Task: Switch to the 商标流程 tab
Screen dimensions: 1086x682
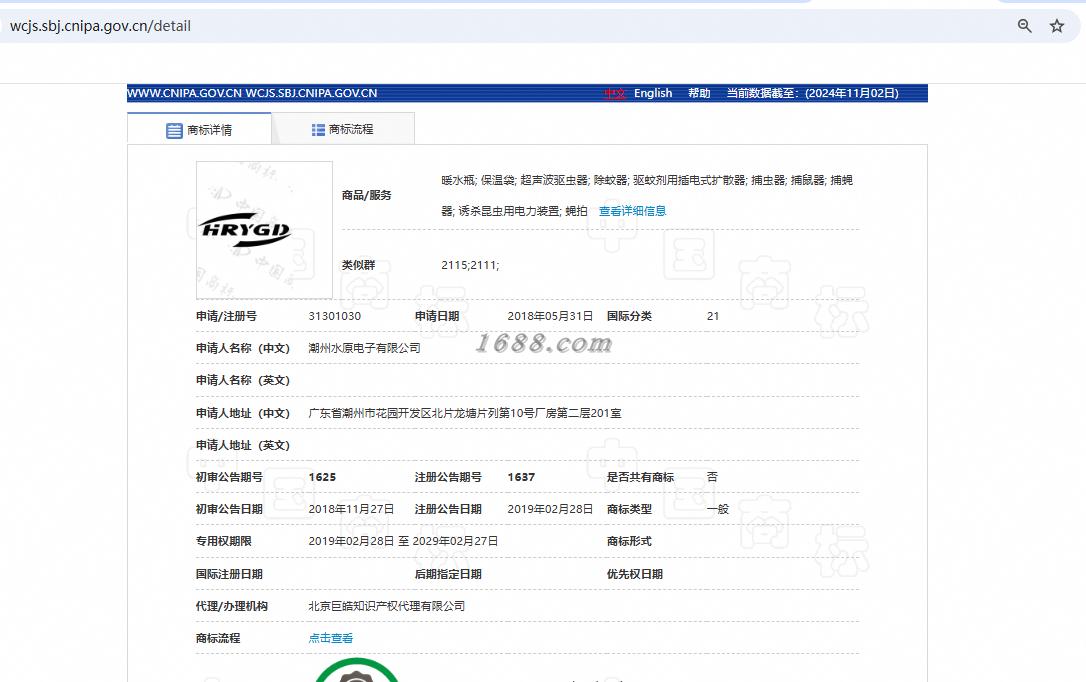Action: (x=343, y=129)
